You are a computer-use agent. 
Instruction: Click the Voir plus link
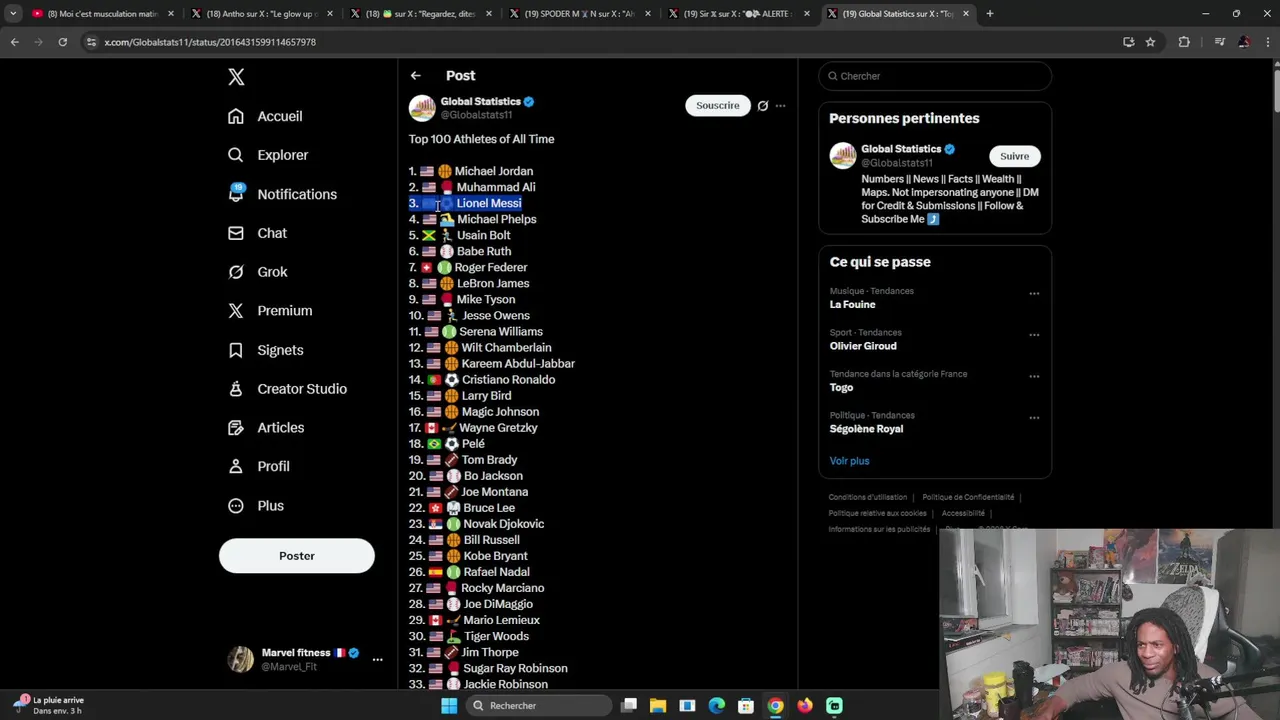849,461
